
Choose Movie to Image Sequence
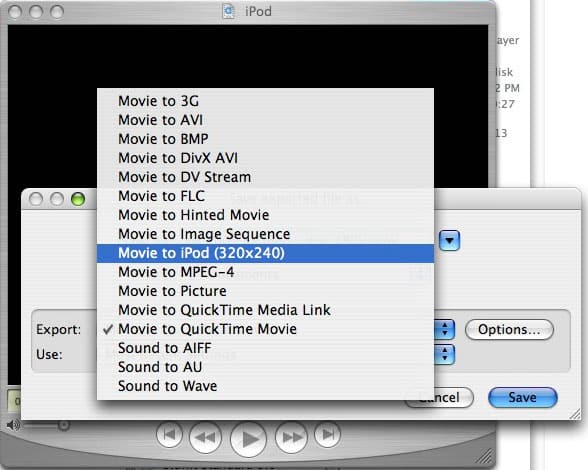(x=265, y=234)
